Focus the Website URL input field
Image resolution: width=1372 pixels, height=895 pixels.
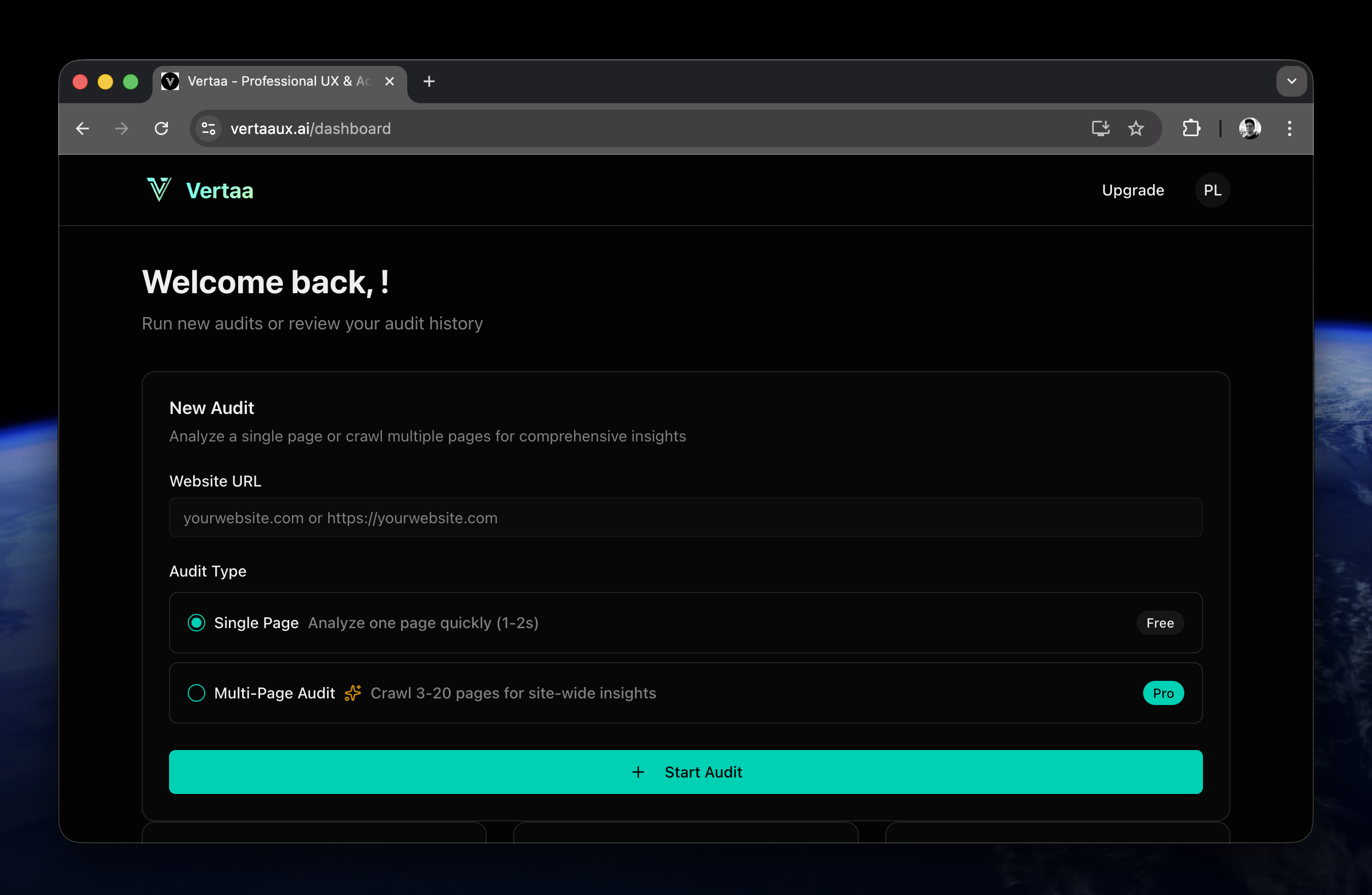click(x=685, y=517)
